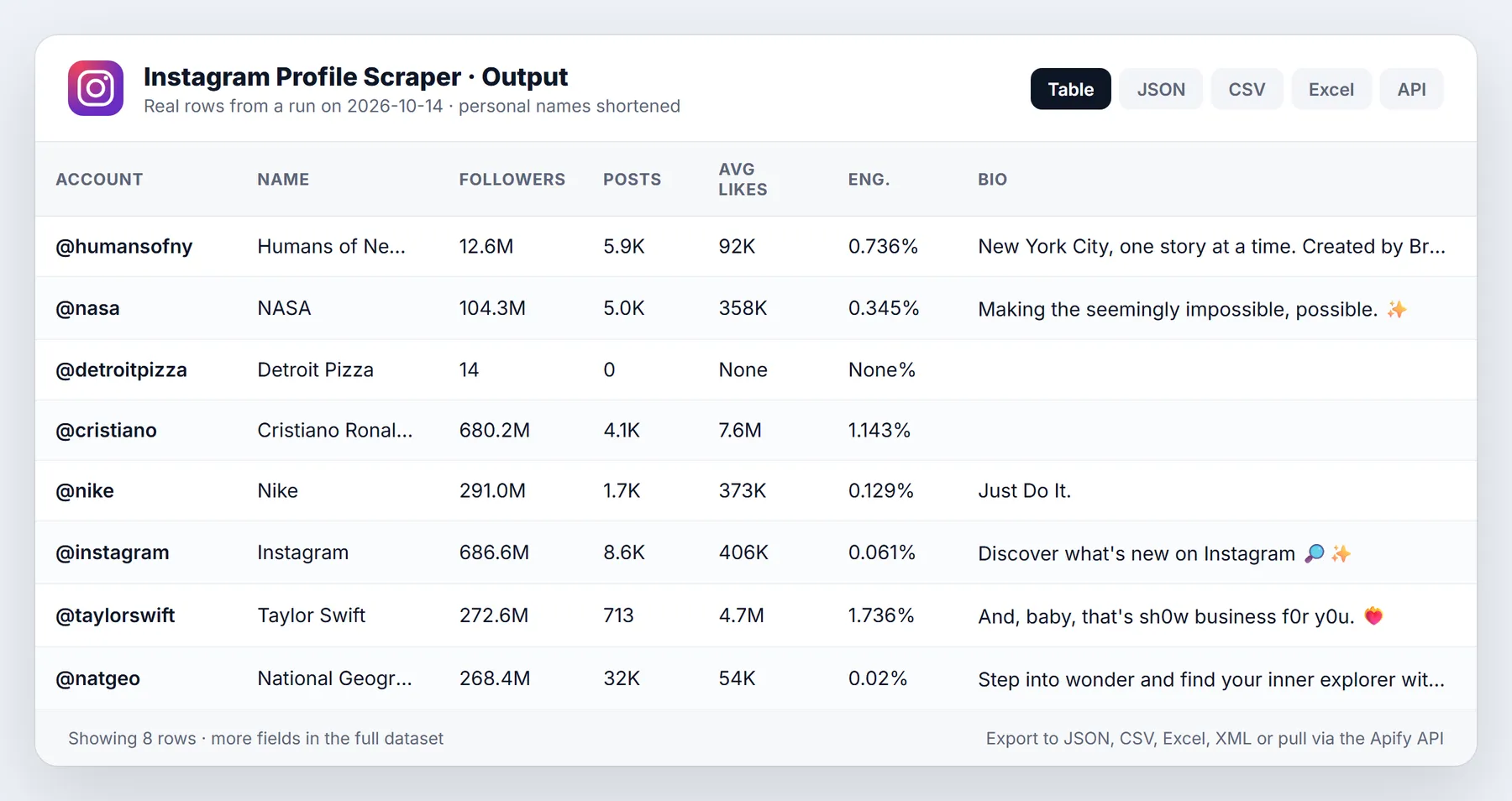This screenshot has height=801, width=1512.
Task: Click the name 'National Geogr...'
Action: tap(334, 679)
